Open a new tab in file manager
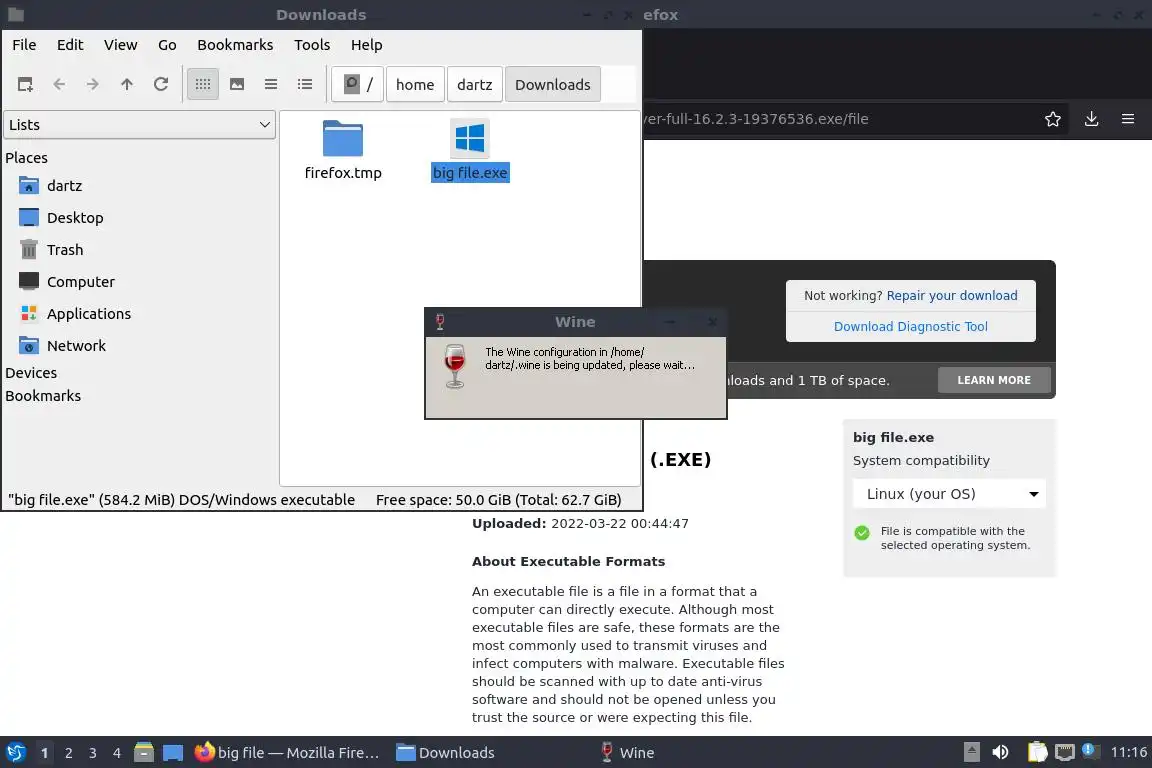 pyautogui.click(x=25, y=85)
